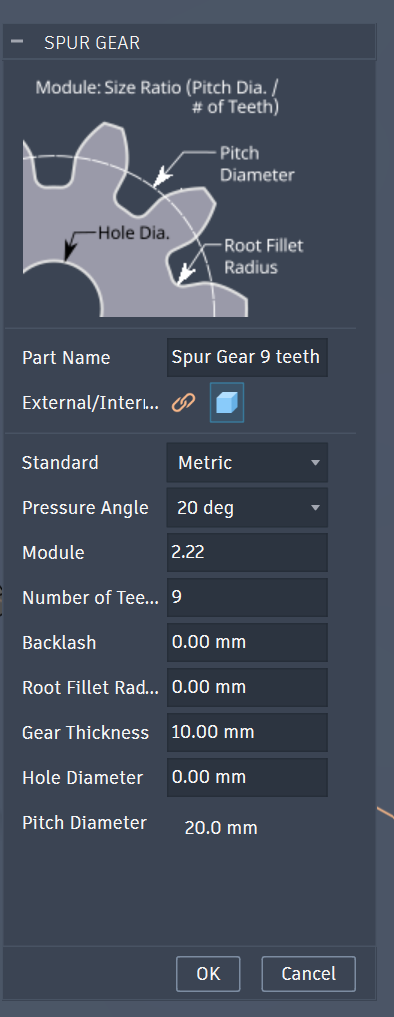
Task: Click the Gear Thickness field
Action: 247,732
